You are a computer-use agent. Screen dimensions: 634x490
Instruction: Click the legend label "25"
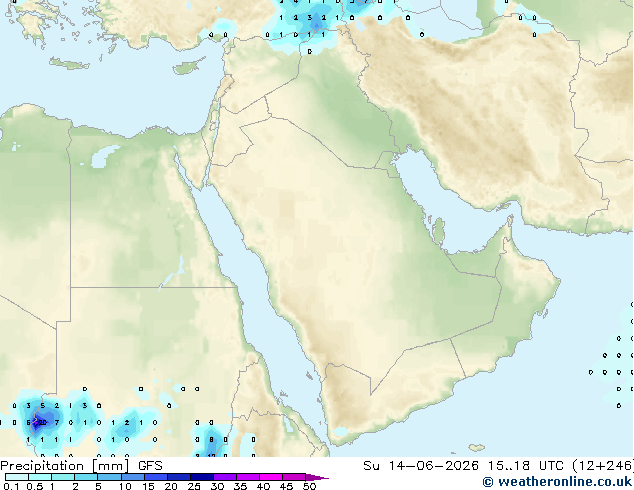click(x=194, y=486)
